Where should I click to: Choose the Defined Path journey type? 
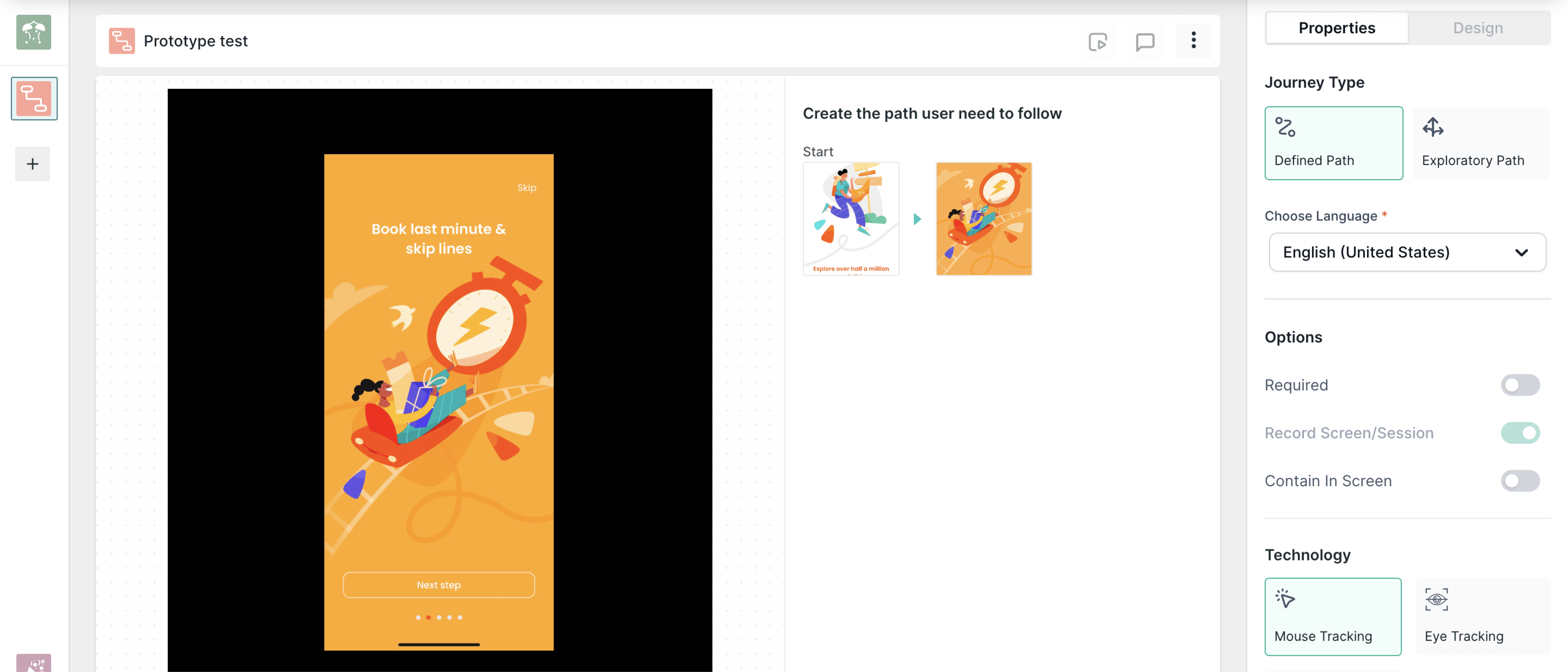[x=1334, y=143]
